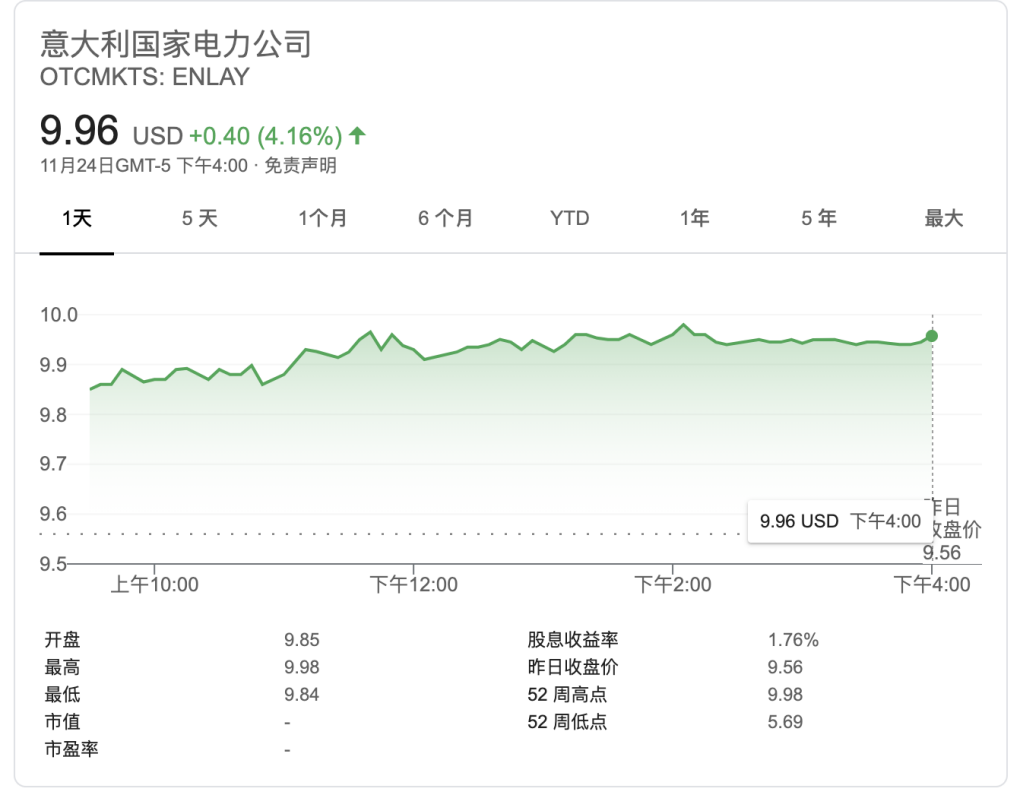This screenshot has height=795, width=1020.
Task: Click the 下午12:00 axis label
Action: click(414, 584)
